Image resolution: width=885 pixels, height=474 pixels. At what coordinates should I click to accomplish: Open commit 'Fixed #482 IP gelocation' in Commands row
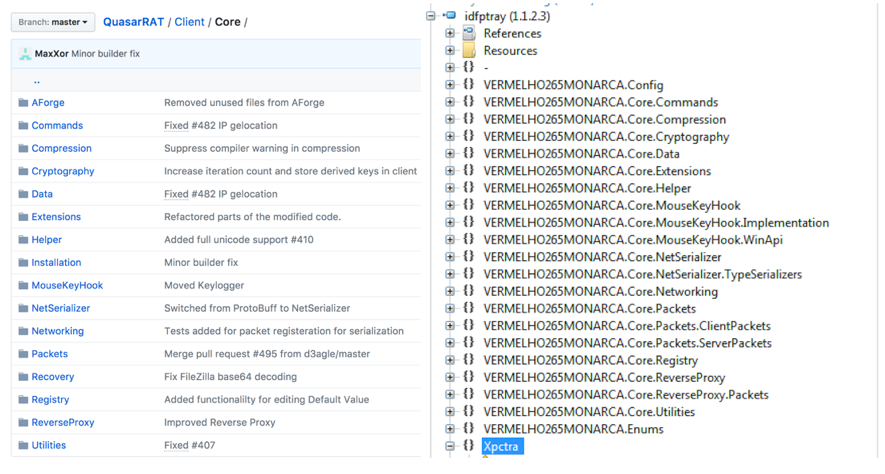[221, 125]
